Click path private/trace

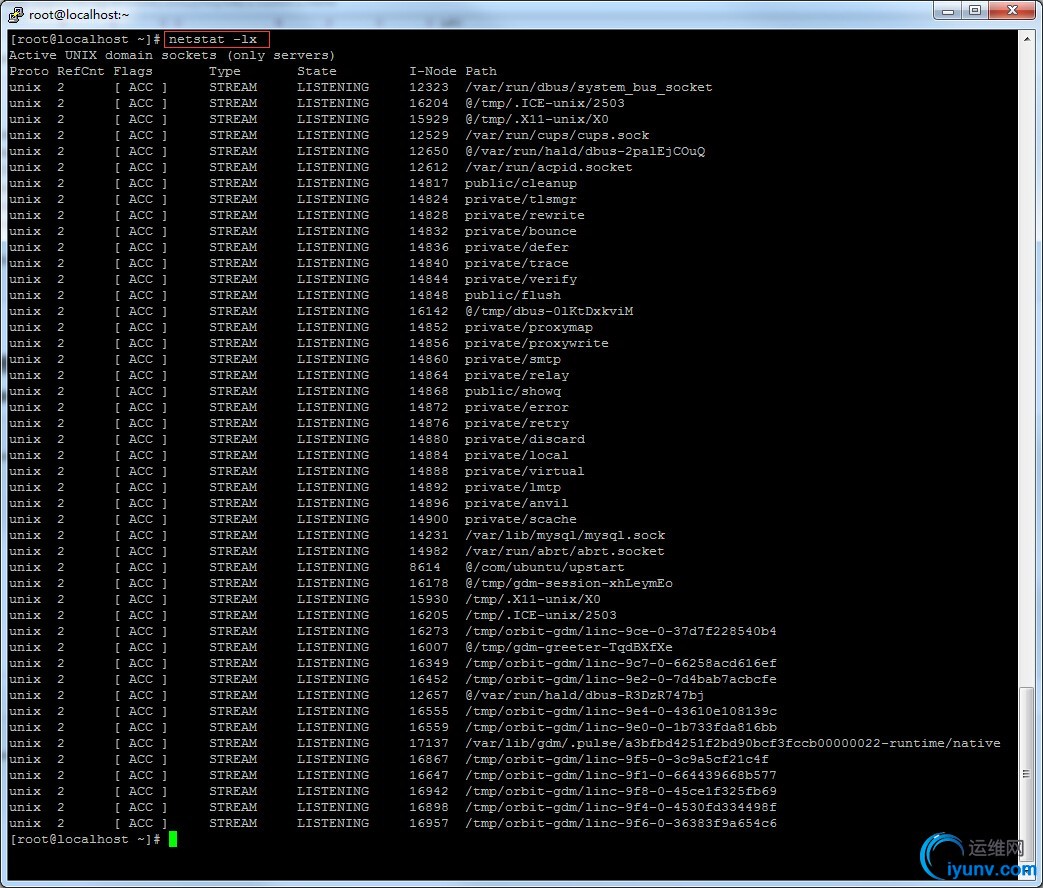(517, 263)
